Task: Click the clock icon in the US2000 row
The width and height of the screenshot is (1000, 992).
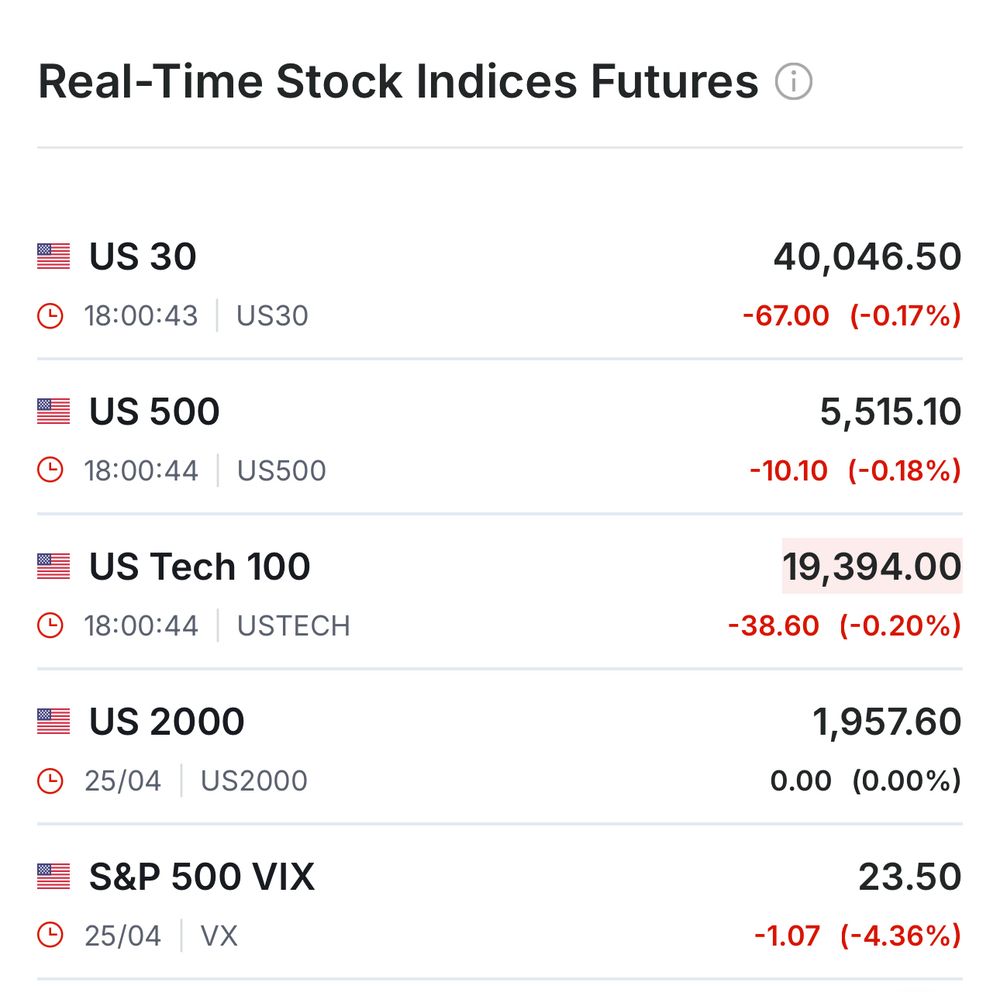Action: point(50,780)
